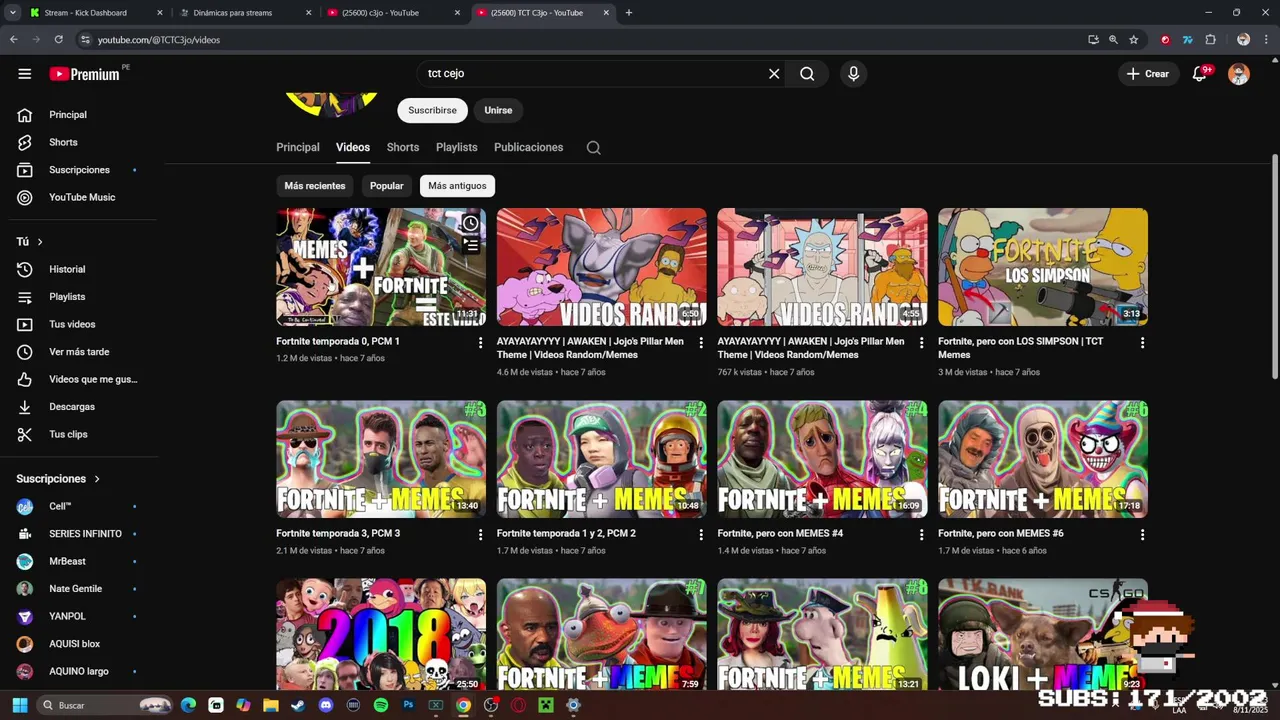Image resolution: width=1280 pixels, height=720 pixels.
Task: Switch to Dinámicas para streams tab
Action: pos(246,13)
